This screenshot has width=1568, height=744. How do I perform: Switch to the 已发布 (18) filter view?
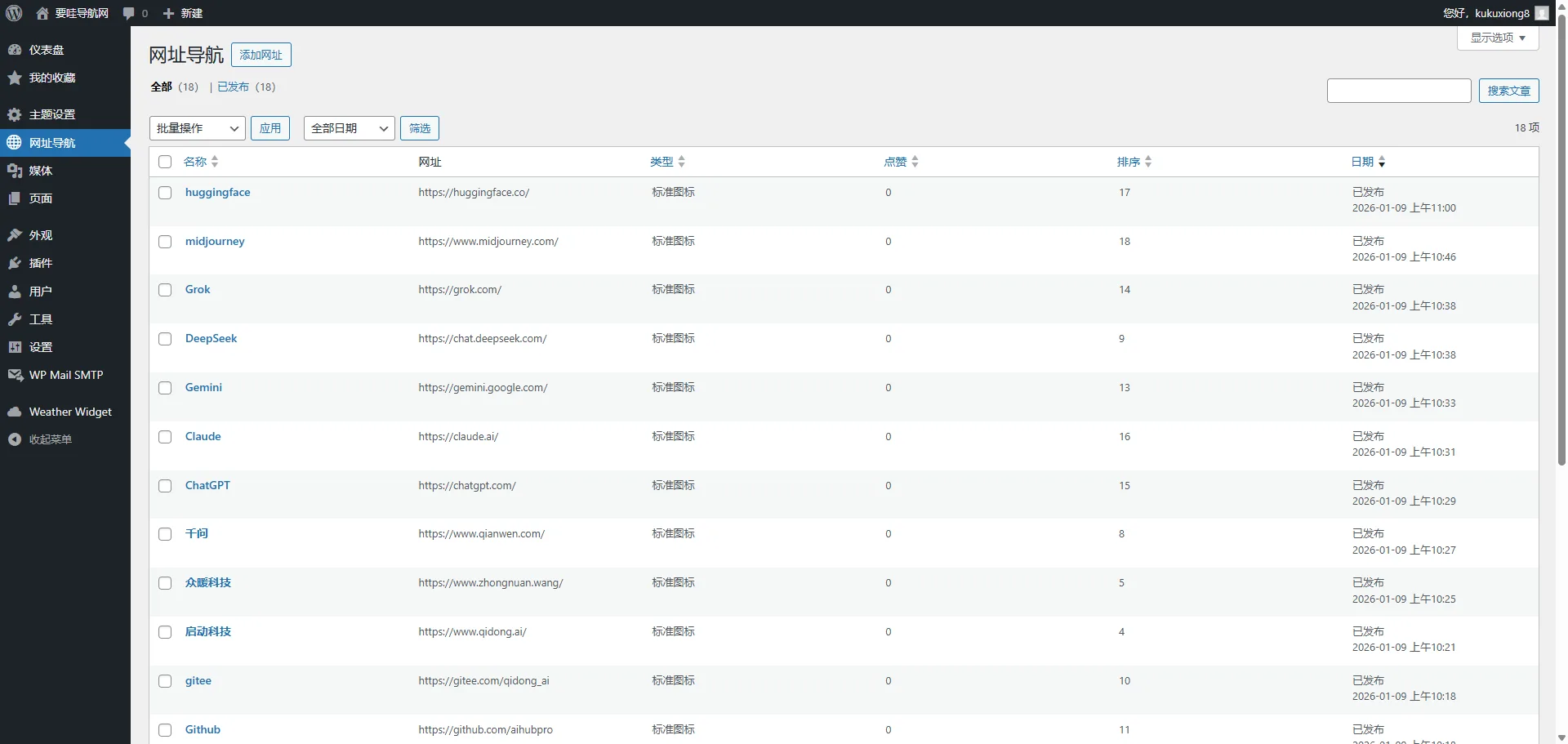[x=232, y=87]
